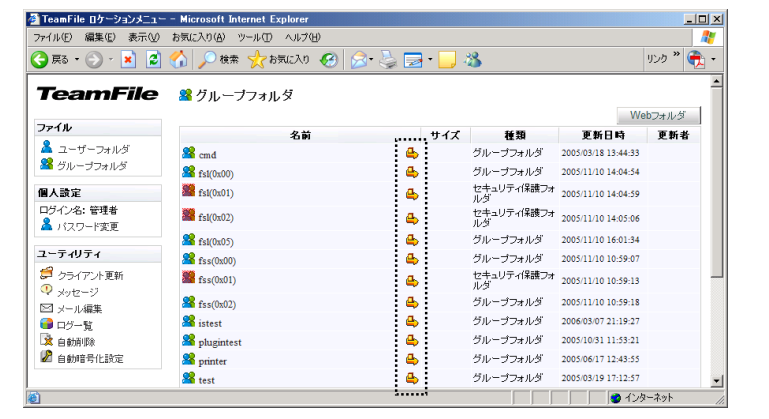
Task: Click the vertical scrollbar down arrow
Action: (715, 381)
